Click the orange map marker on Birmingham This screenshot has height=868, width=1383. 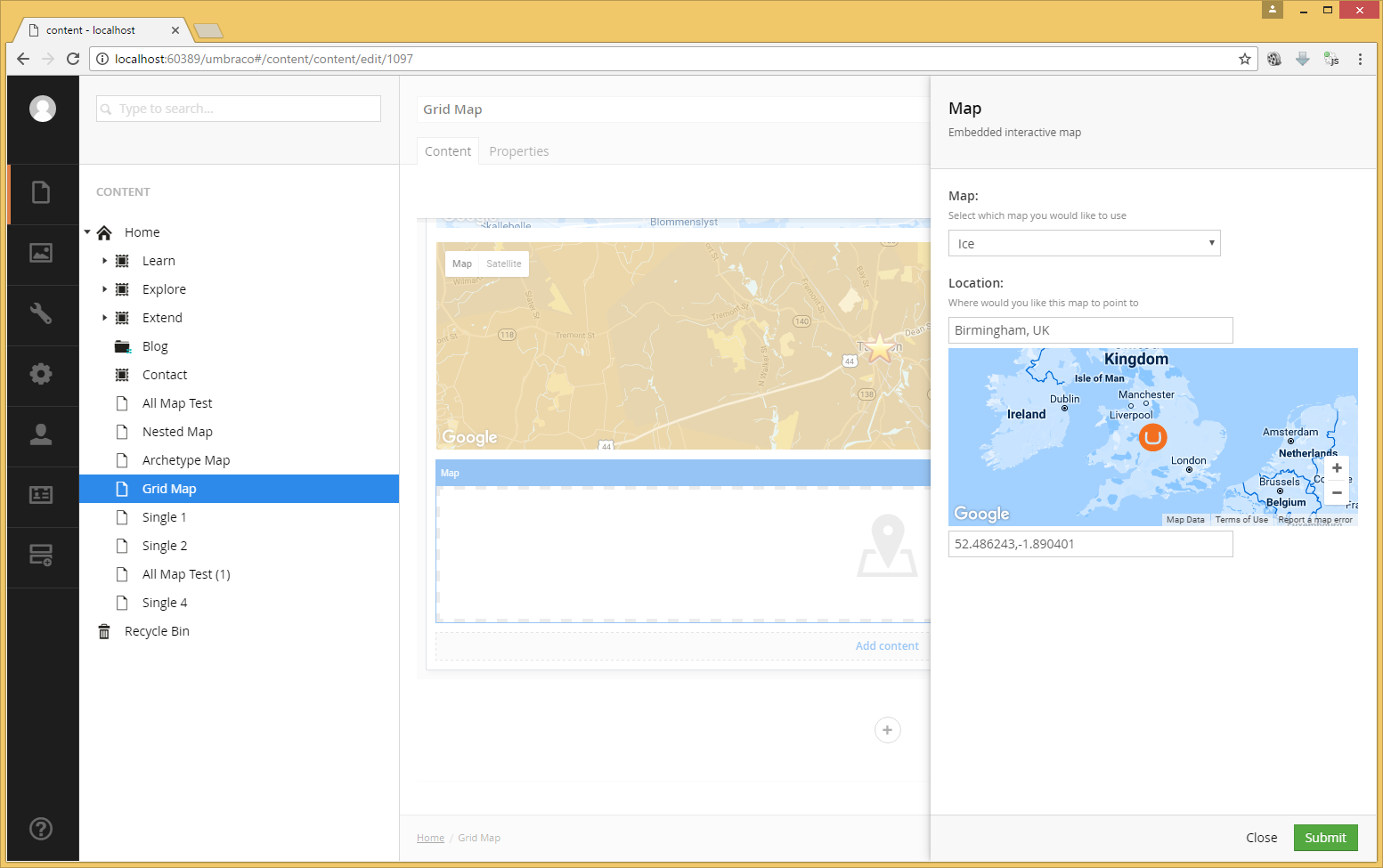1152,437
